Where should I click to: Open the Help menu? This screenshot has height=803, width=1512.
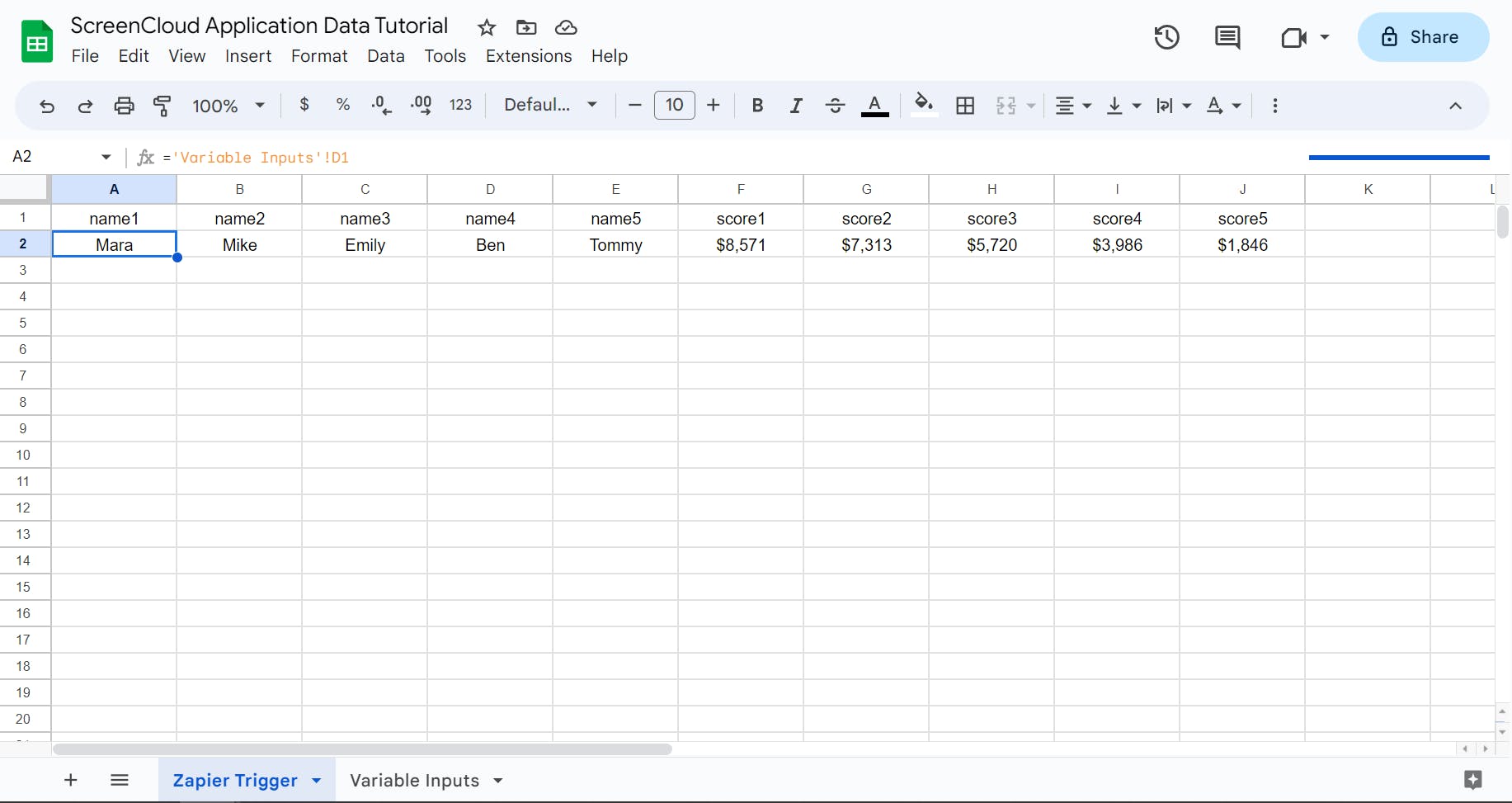click(610, 56)
